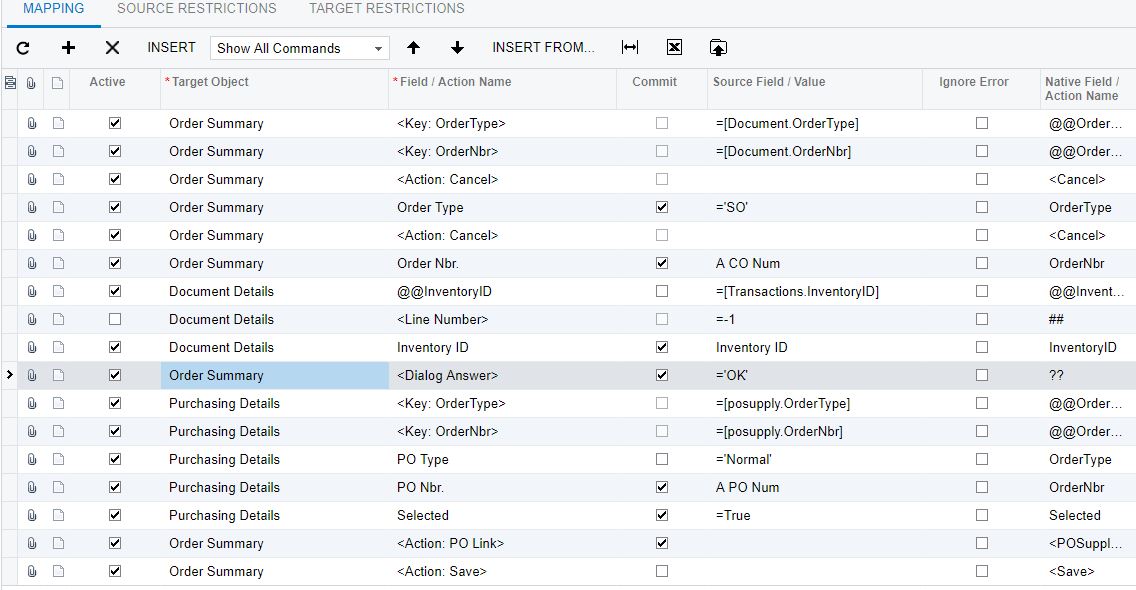Click the INSERT FROM... button
This screenshot has width=1136, height=590.
pyautogui.click(x=543, y=48)
